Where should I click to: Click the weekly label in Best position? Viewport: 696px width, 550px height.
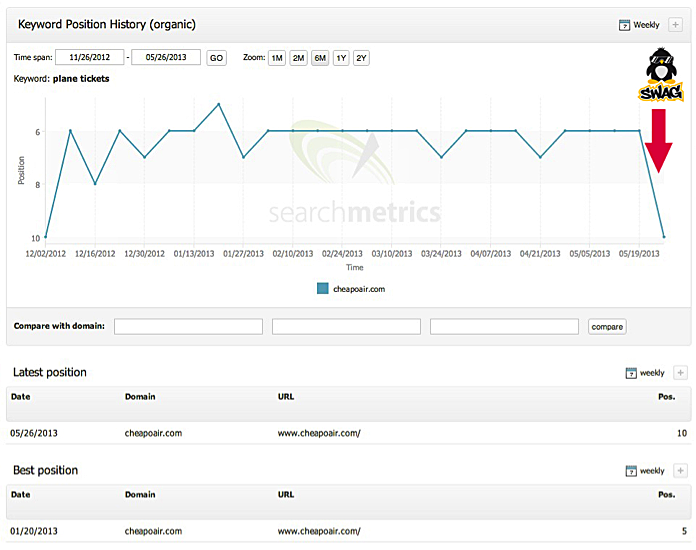(652, 471)
